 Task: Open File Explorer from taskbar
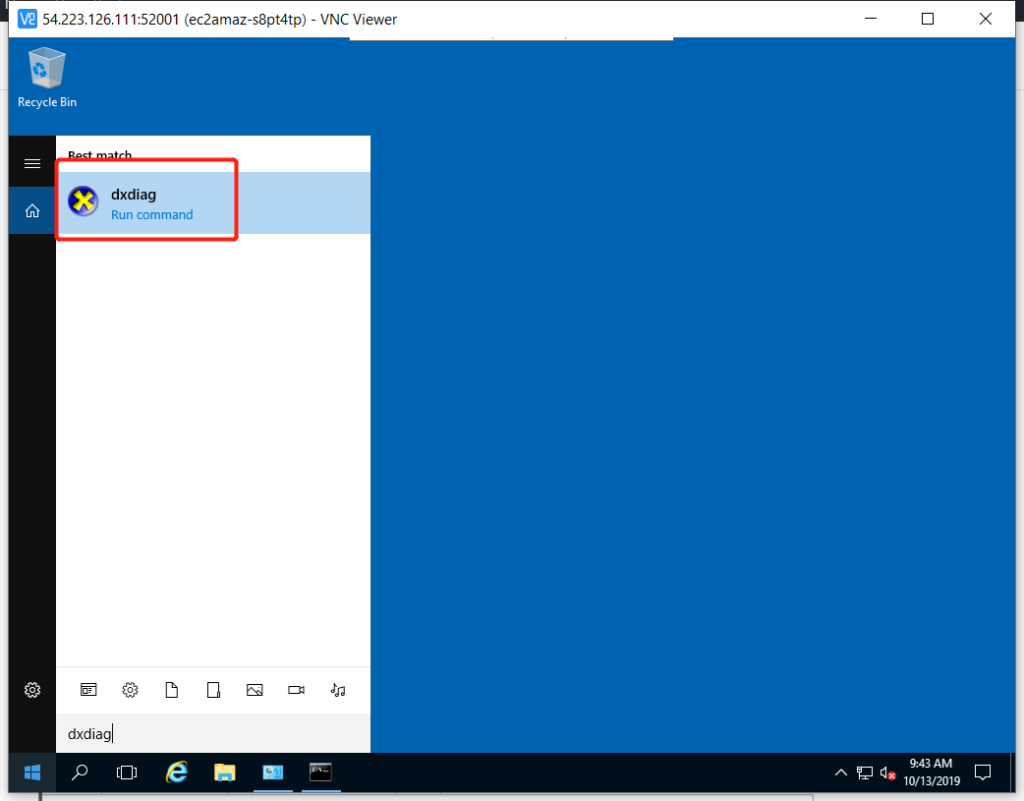(x=224, y=772)
